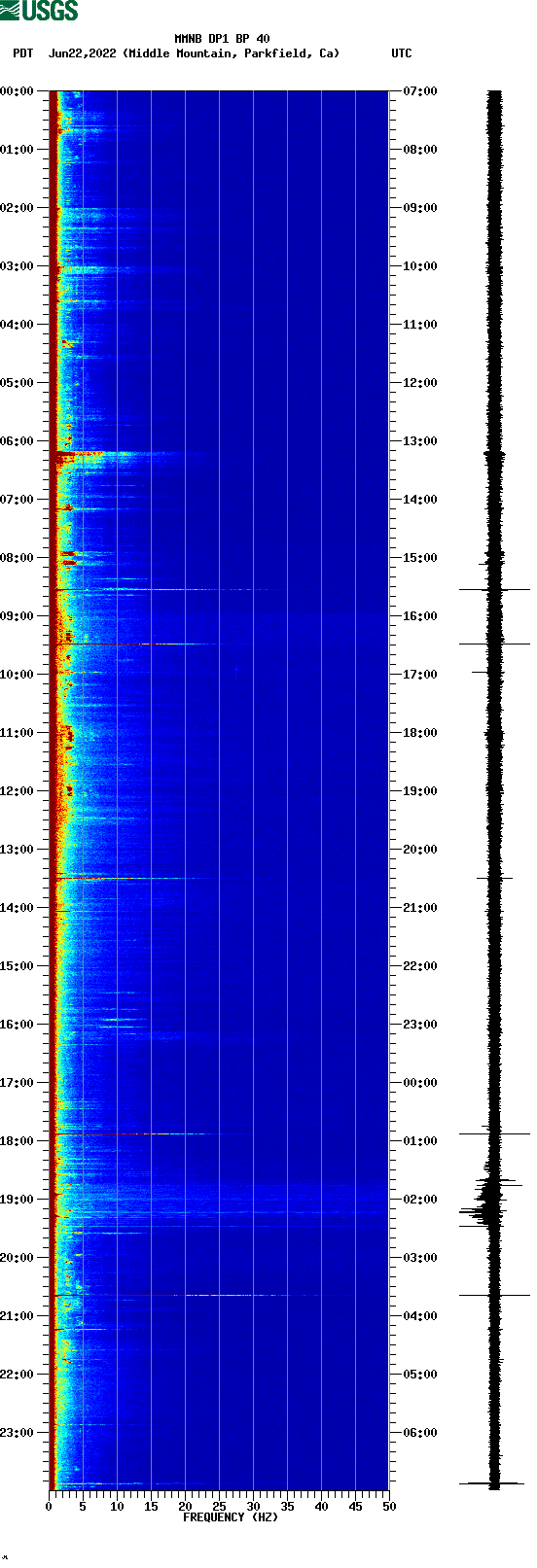This screenshot has width=537, height=1568.
Task: Click the 11:00 UTC time label
Action: click(x=420, y=325)
